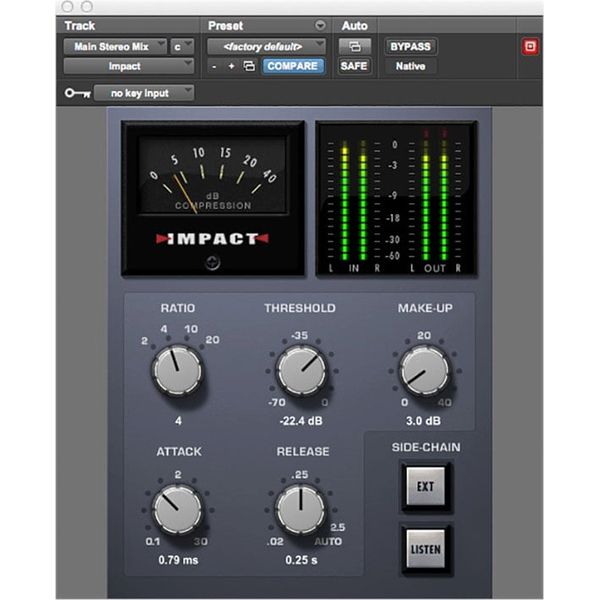Image resolution: width=600 pixels, height=600 pixels.
Task: Open the Impact plug-in selector dropdown
Action: click(129, 66)
